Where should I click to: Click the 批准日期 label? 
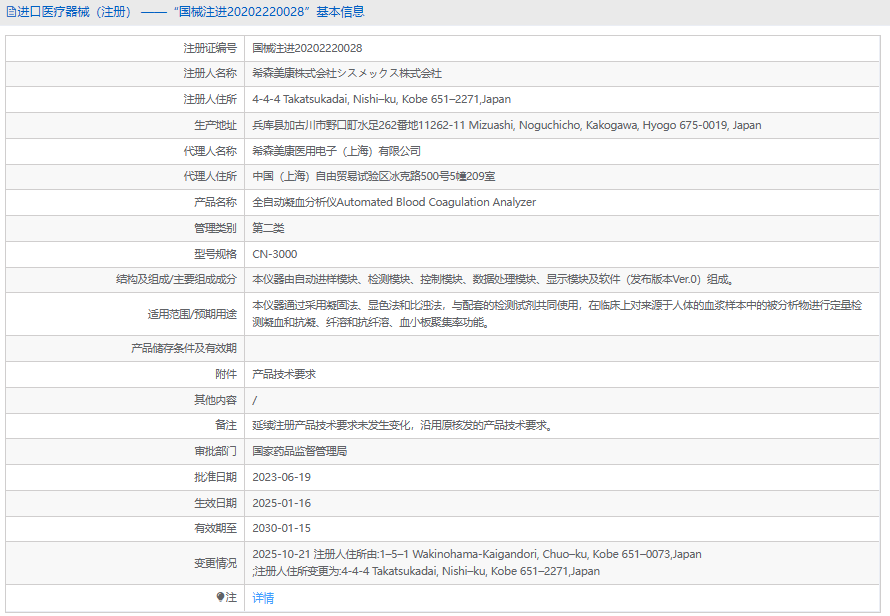(x=216, y=477)
